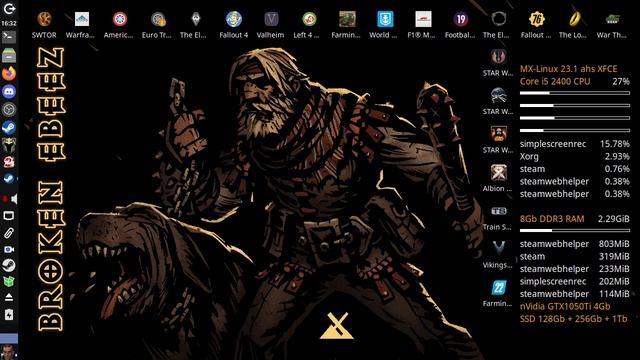
Task: Click the log out button atop panel
Action: tap(9, 8)
